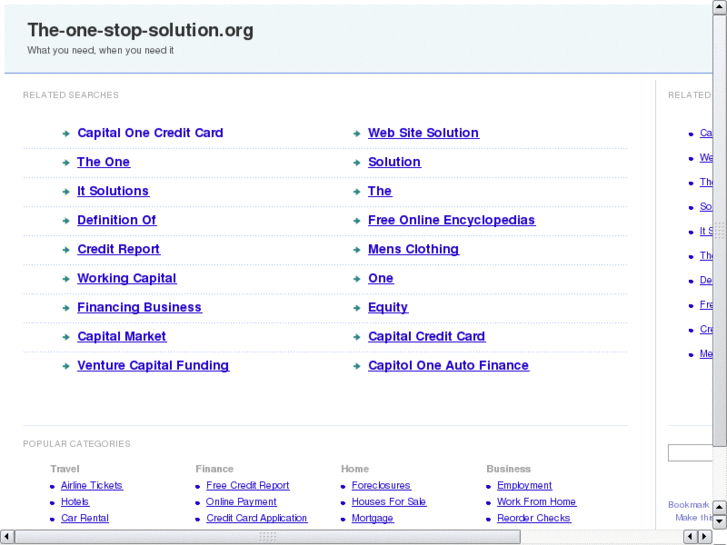Click the Web Site Solution link
Viewport: 727px width, 545px height.
pyautogui.click(x=423, y=133)
